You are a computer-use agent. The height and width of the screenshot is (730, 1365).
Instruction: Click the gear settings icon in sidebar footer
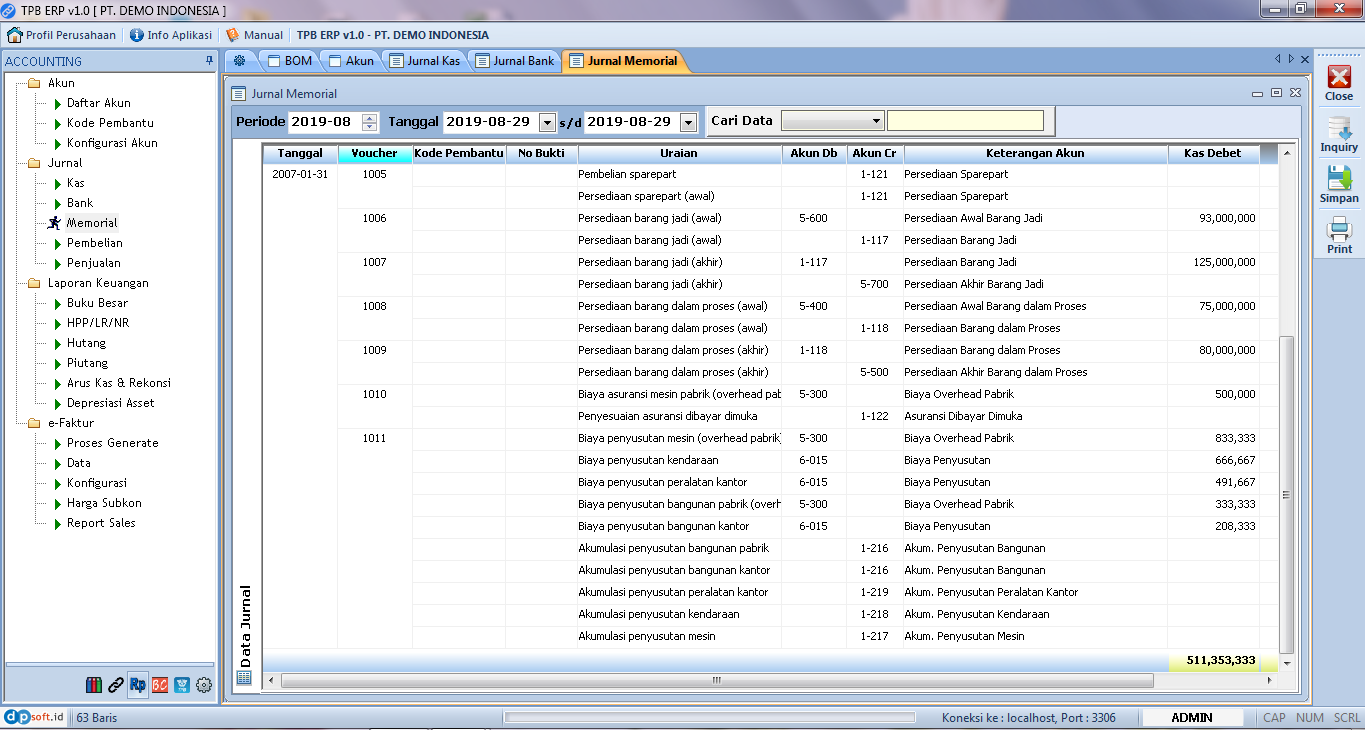click(x=204, y=685)
